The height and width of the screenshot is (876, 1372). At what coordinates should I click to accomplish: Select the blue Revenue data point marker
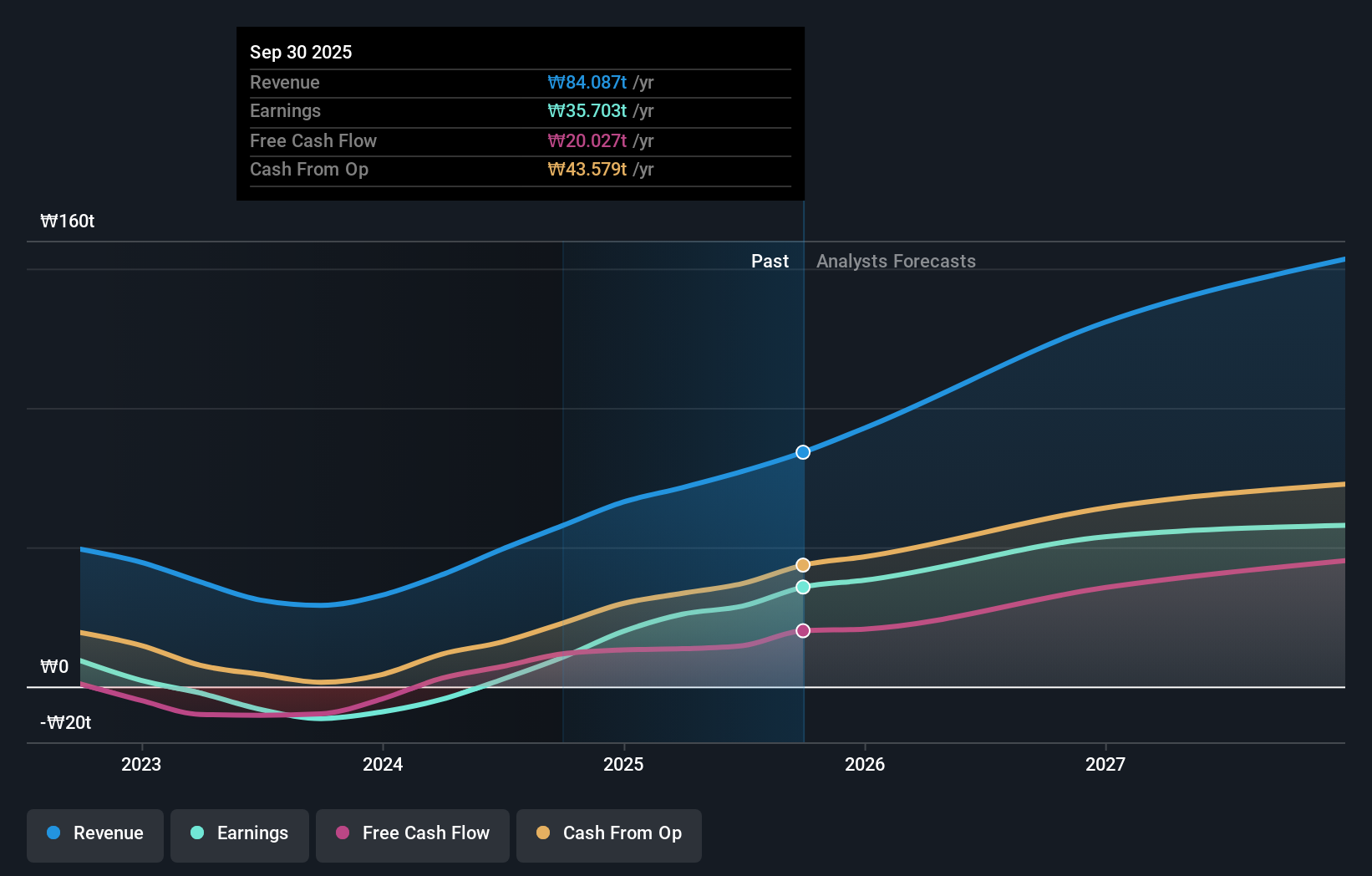803,451
